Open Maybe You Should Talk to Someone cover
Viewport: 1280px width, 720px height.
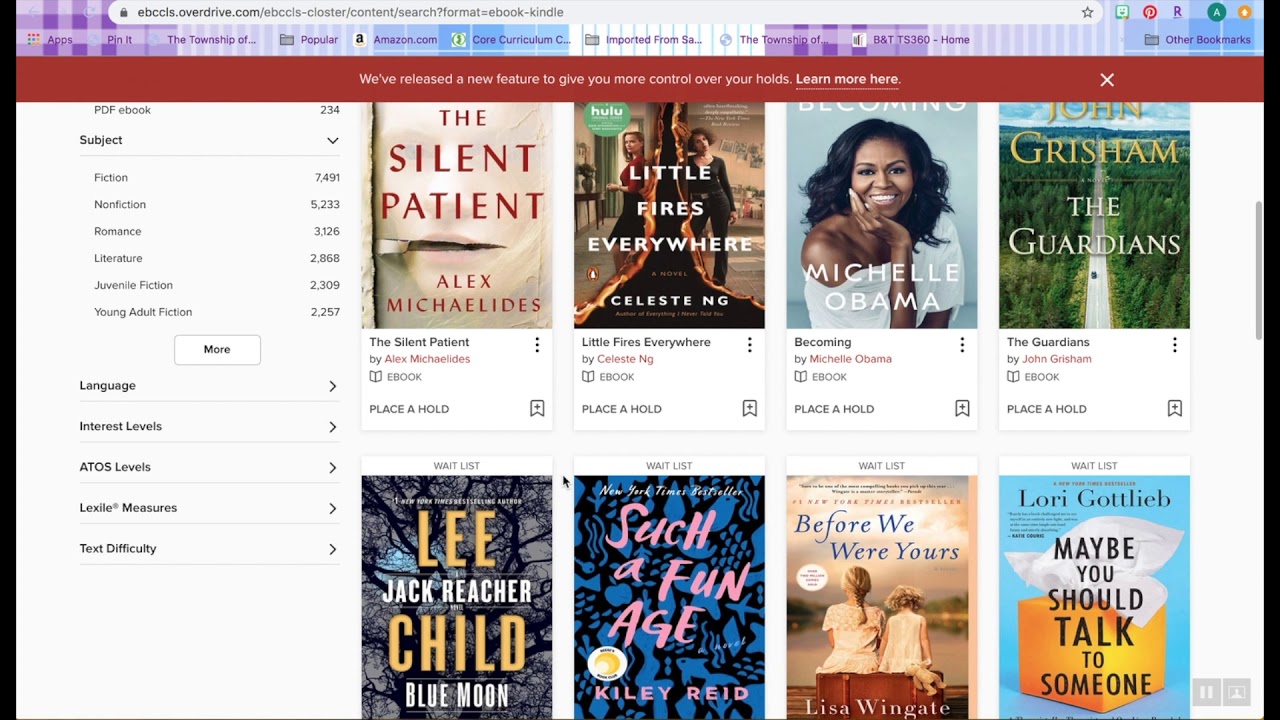[x=1094, y=597]
